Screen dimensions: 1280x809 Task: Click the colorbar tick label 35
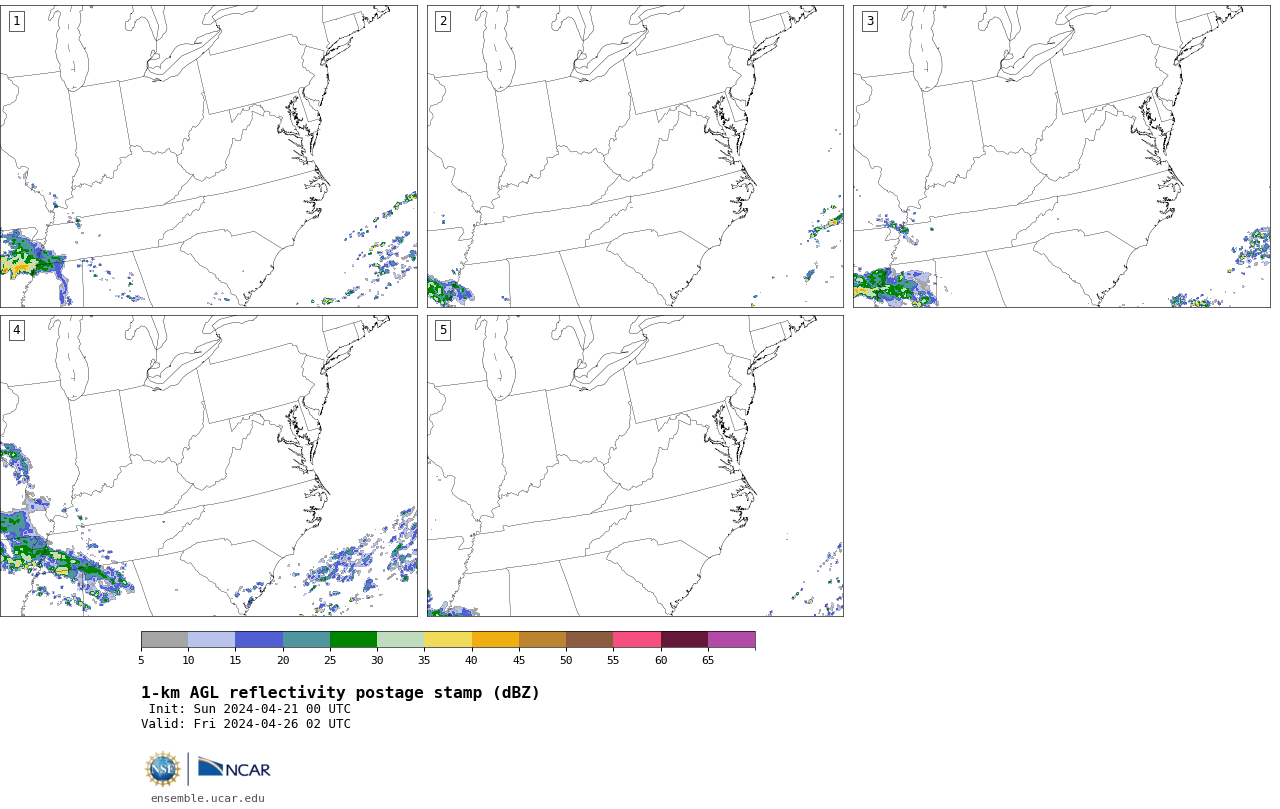[x=424, y=660]
